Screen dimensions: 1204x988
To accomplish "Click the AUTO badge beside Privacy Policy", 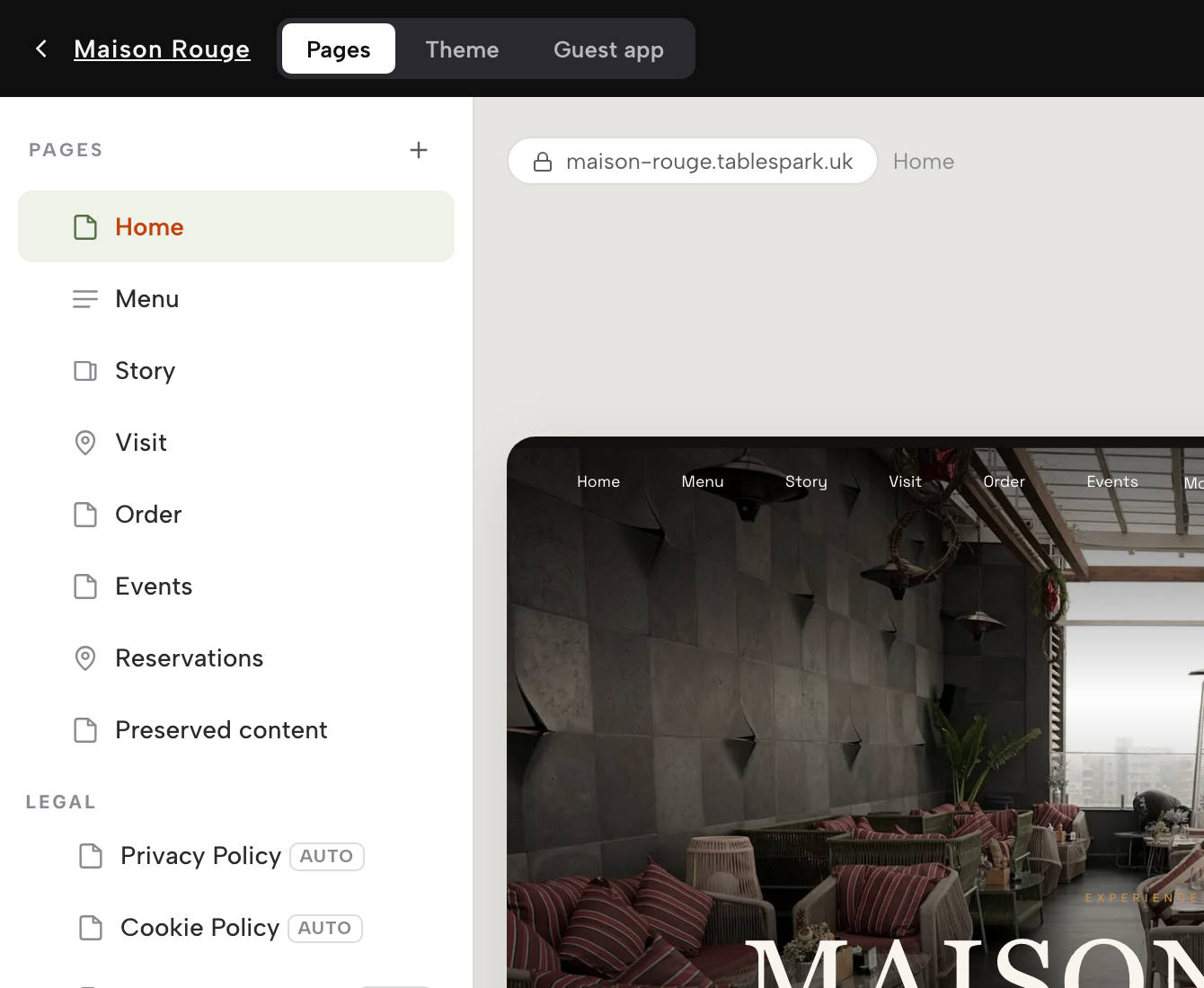I will pos(326,856).
